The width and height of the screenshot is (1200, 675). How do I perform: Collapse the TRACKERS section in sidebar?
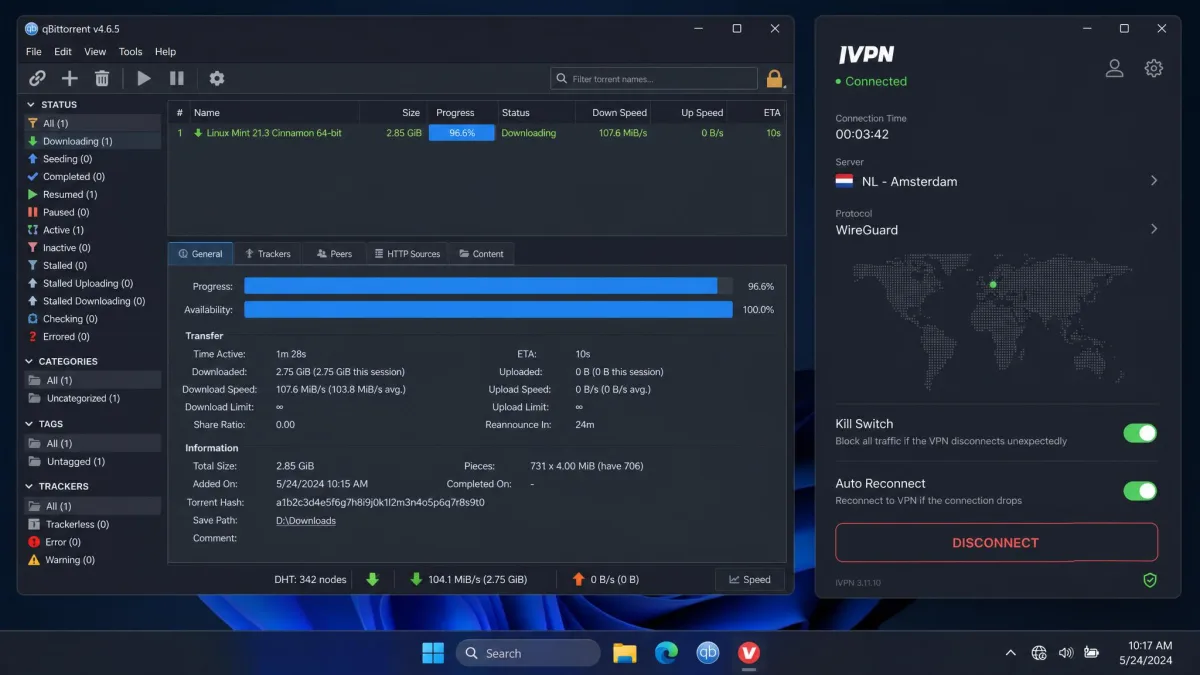(x=29, y=486)
